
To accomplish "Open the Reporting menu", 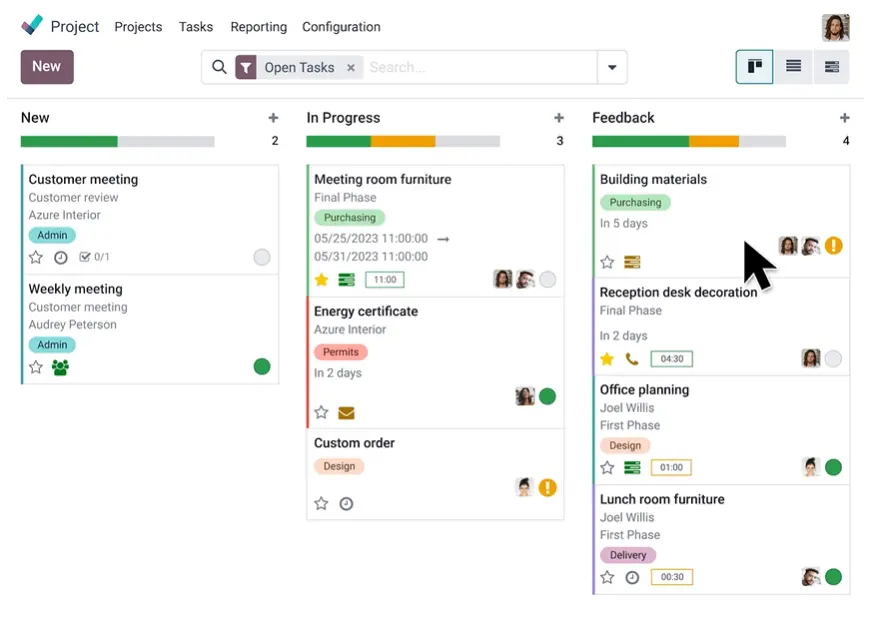I will (x=259, y=27).
